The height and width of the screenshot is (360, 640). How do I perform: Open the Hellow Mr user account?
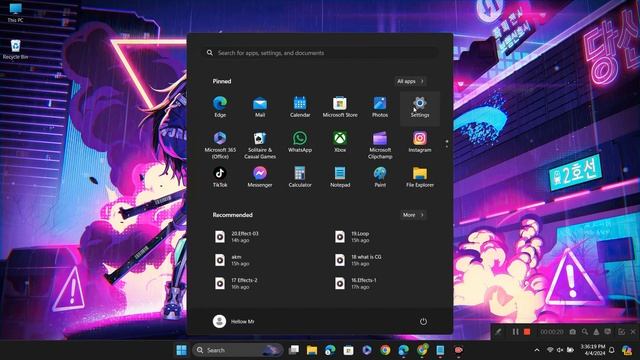click(x=233, y=322)
